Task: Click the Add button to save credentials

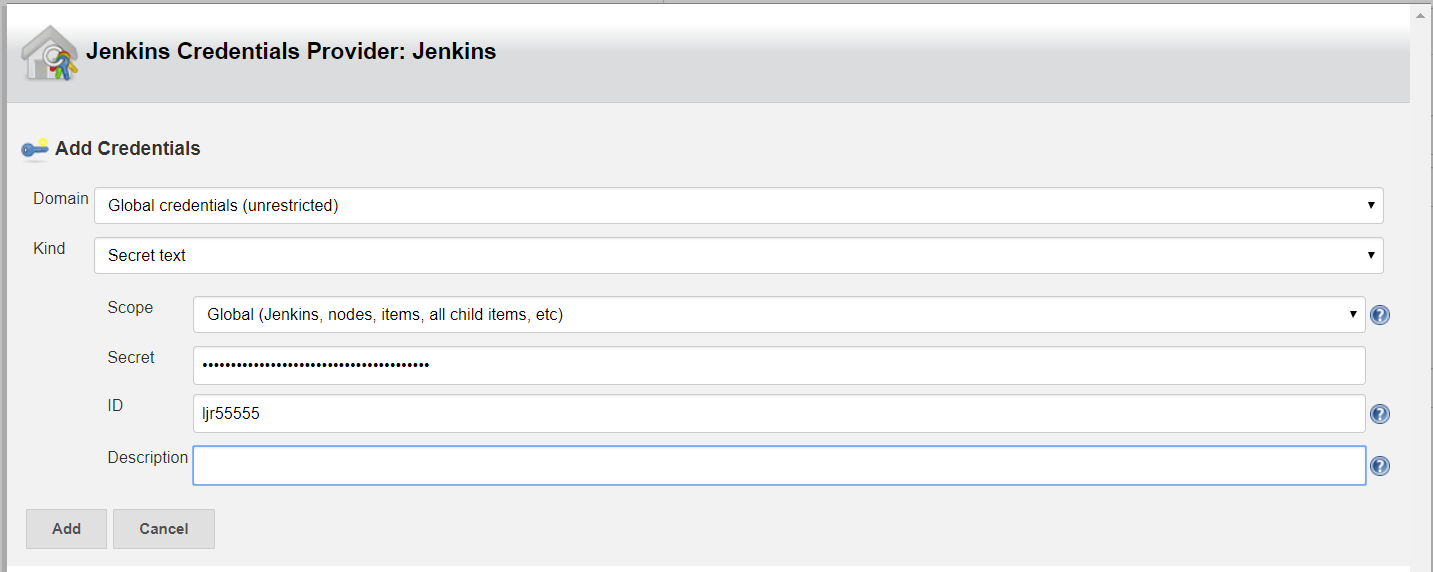Action: 66,529
